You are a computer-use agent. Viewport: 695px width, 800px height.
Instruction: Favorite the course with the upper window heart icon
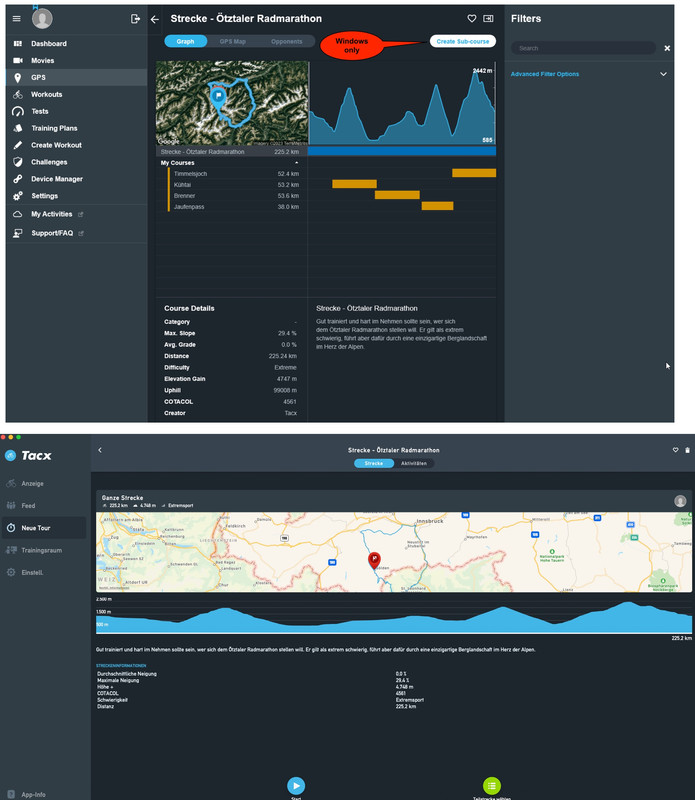click(471, 18)
